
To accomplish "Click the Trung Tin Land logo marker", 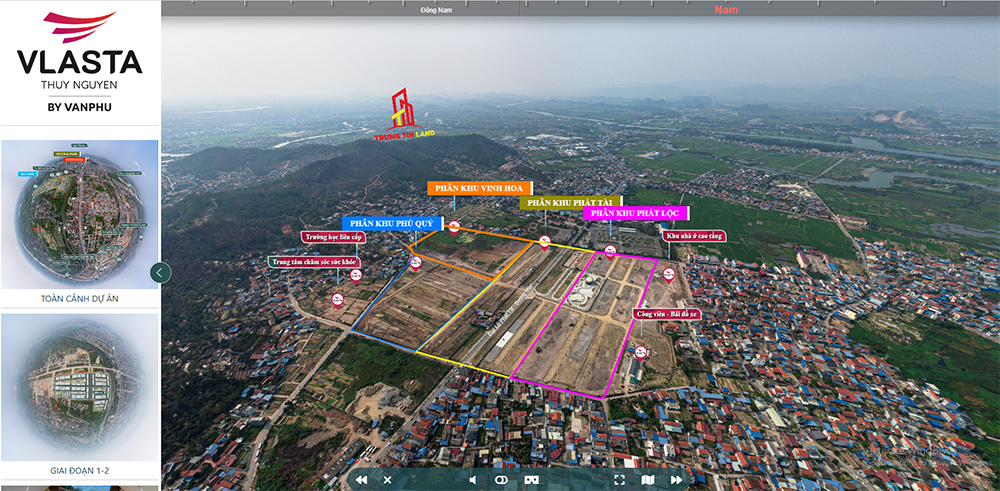I will tap(403, 113).
